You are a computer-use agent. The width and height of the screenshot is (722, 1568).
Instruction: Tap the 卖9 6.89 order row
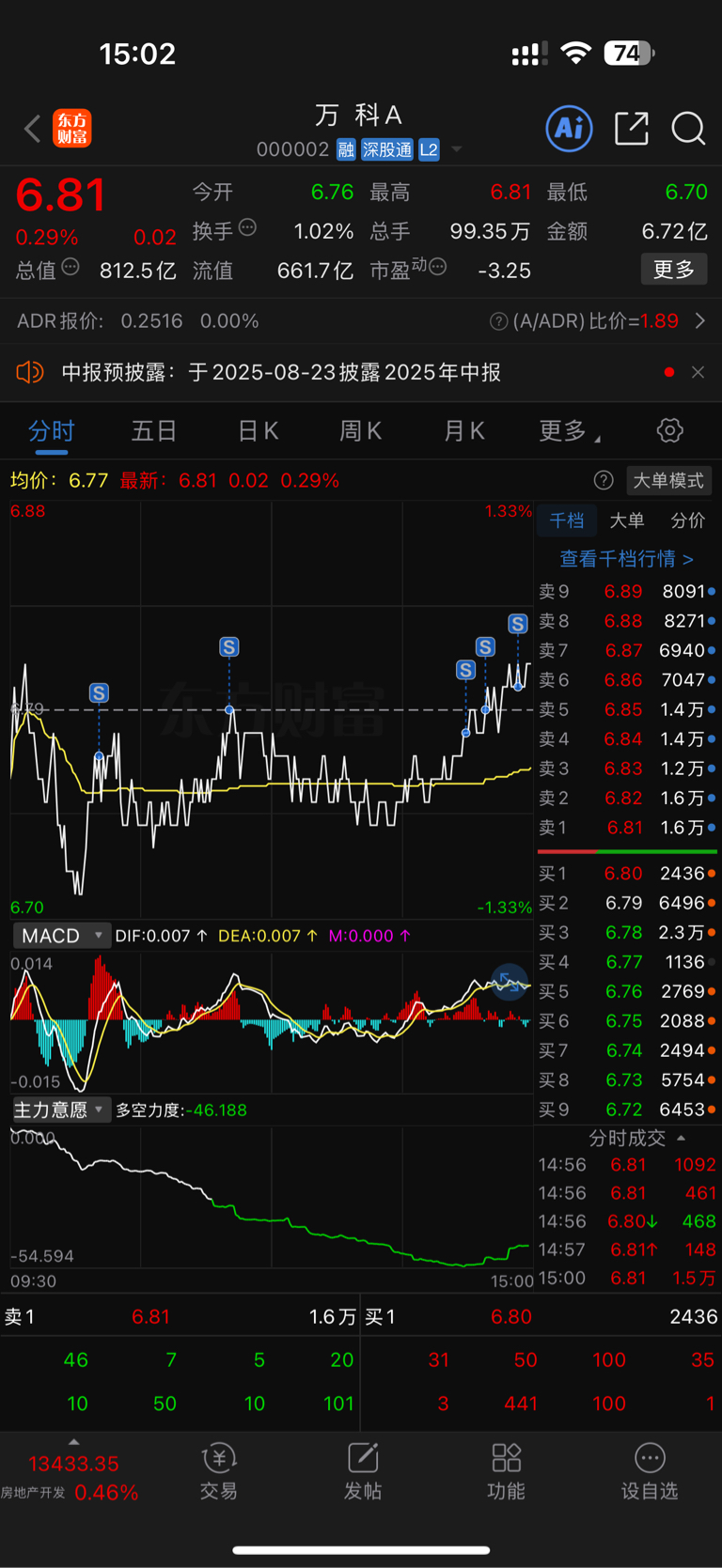627,591
